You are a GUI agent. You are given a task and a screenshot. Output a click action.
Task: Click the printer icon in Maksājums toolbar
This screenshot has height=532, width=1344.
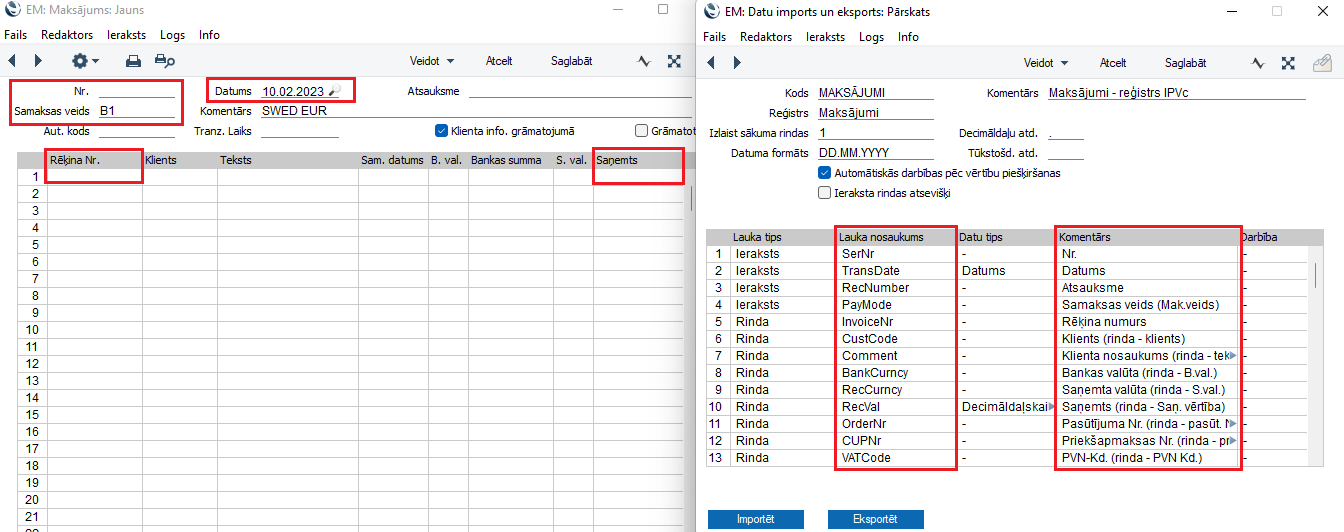(x=133, y=61)
